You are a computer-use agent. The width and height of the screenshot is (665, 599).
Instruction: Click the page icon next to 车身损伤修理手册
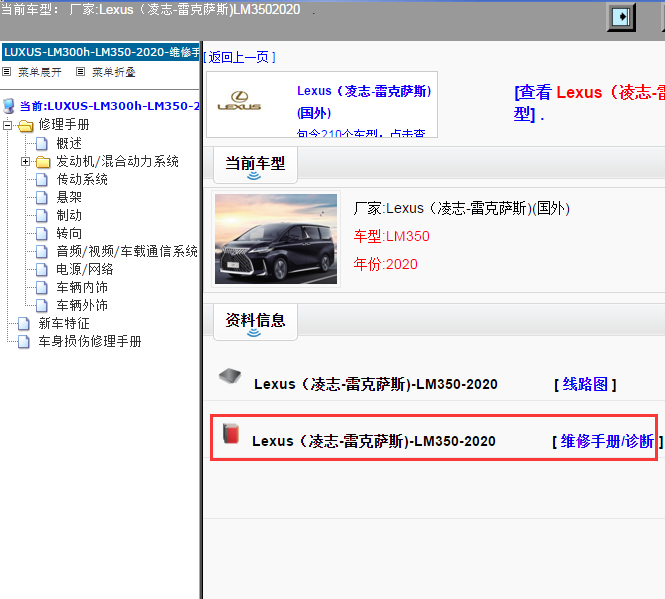[24, 341]
